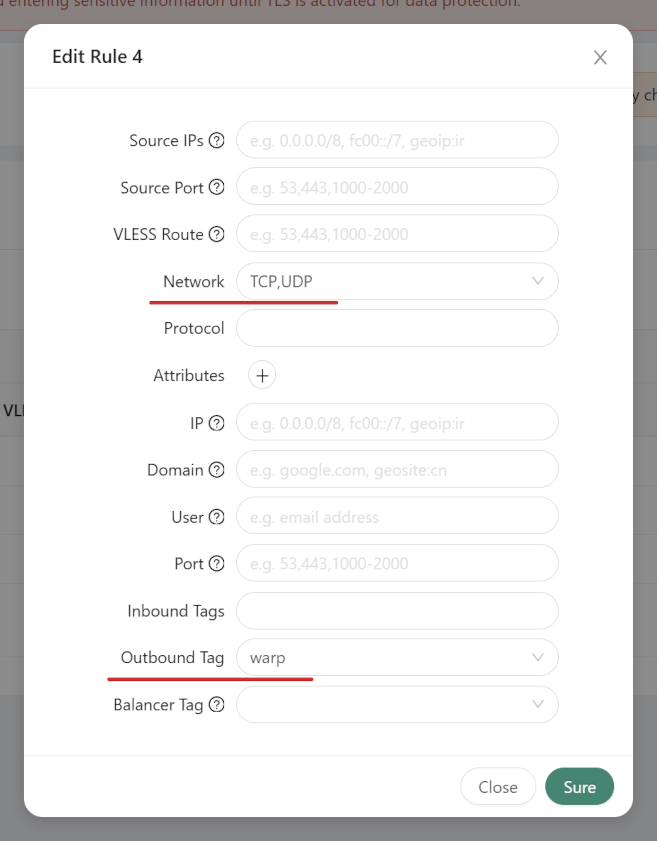Select the User email address field
The height and width of the screenshot is (841, 657).
point(397,516)
